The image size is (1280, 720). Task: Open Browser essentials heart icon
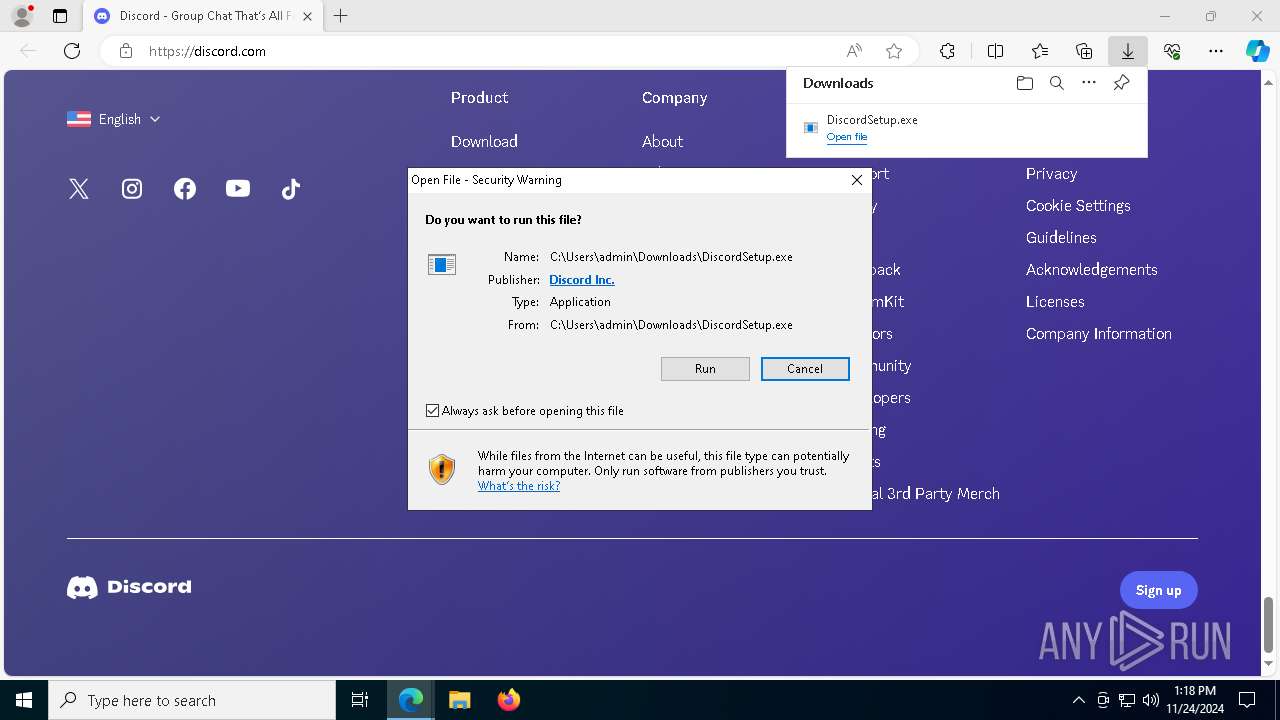pos(1172,51)
